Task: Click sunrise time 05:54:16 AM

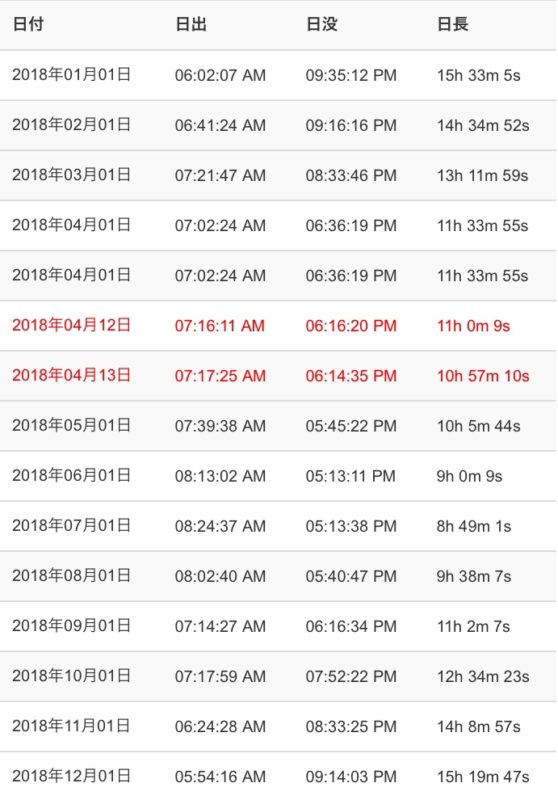Action: [x=220, y=777]
